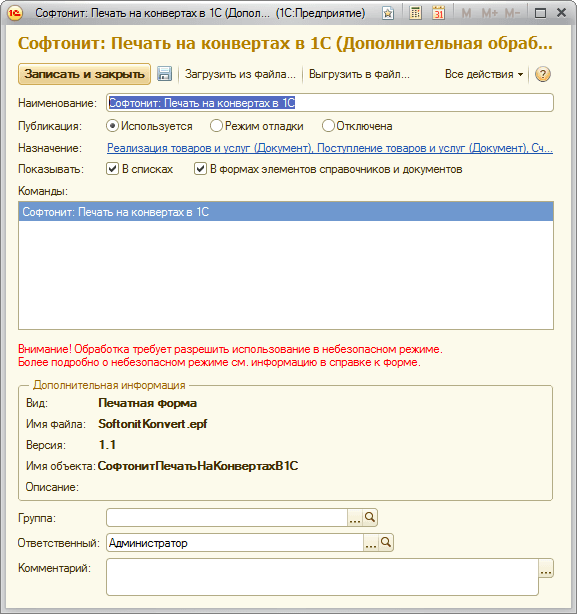Click Выгрузить в файл... command
This screenshot has width=577, height=614.
[359, 74]
